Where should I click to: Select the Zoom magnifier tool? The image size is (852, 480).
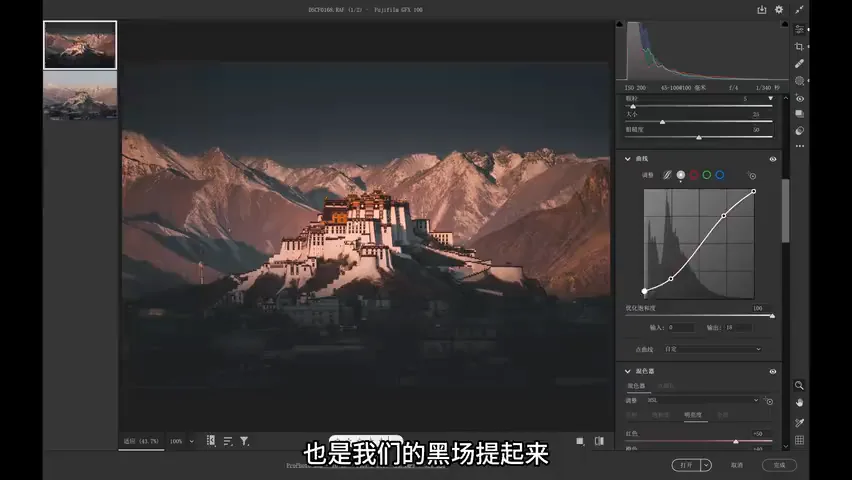(x=799, y=385)
